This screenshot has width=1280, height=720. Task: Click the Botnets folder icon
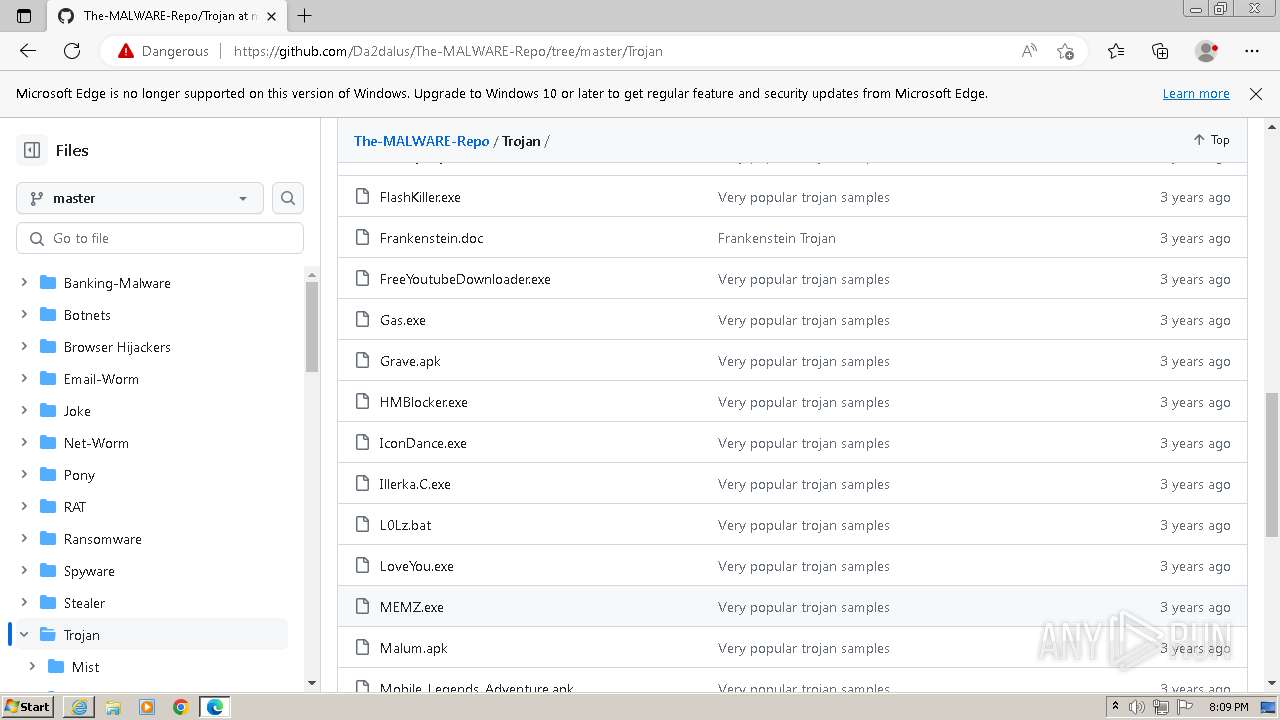coord(47,315)
